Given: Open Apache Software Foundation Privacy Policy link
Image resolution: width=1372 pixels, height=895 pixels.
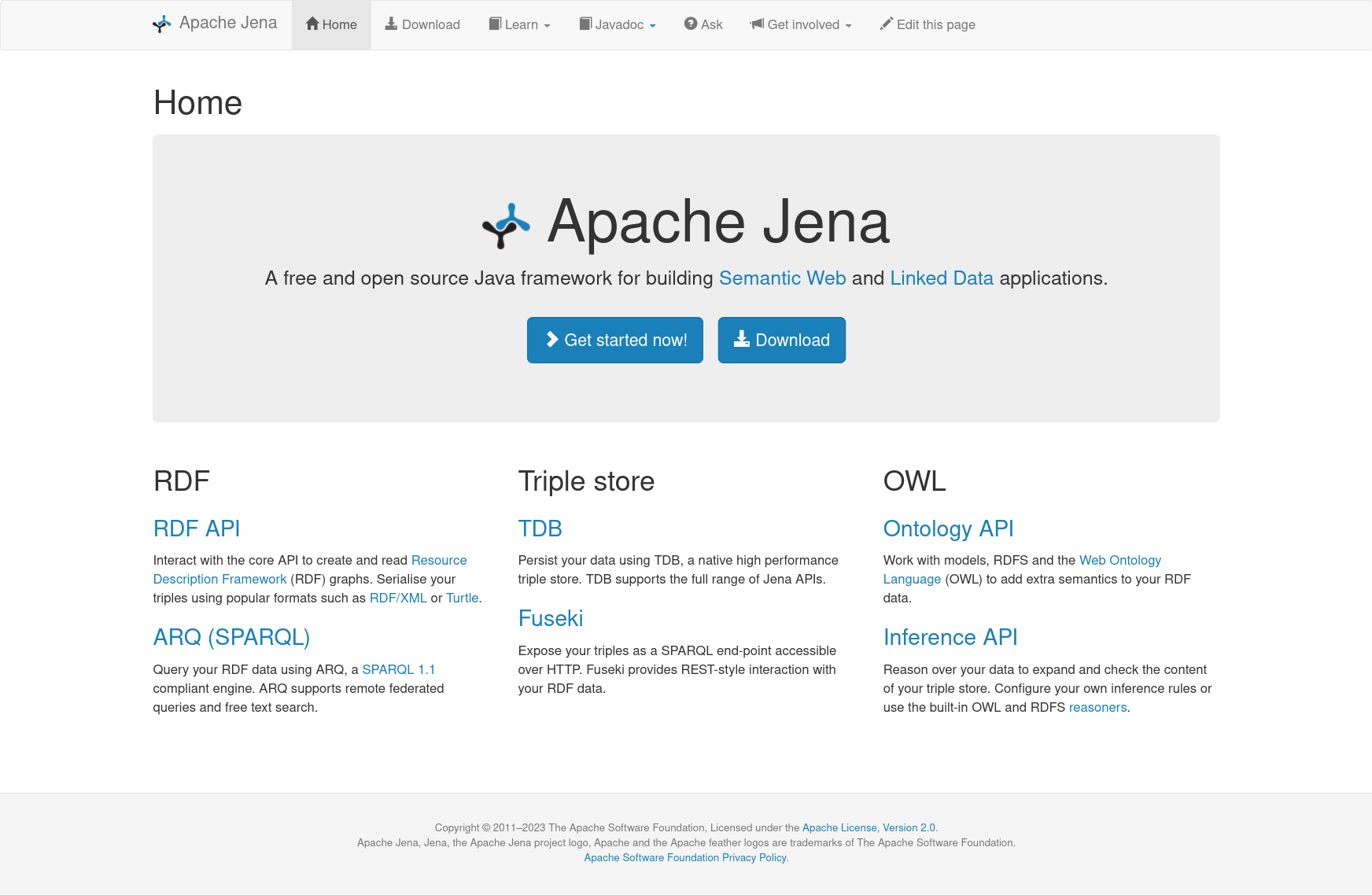Looking at the screenshot, I should pyautogui.click(x=685, y=857).
